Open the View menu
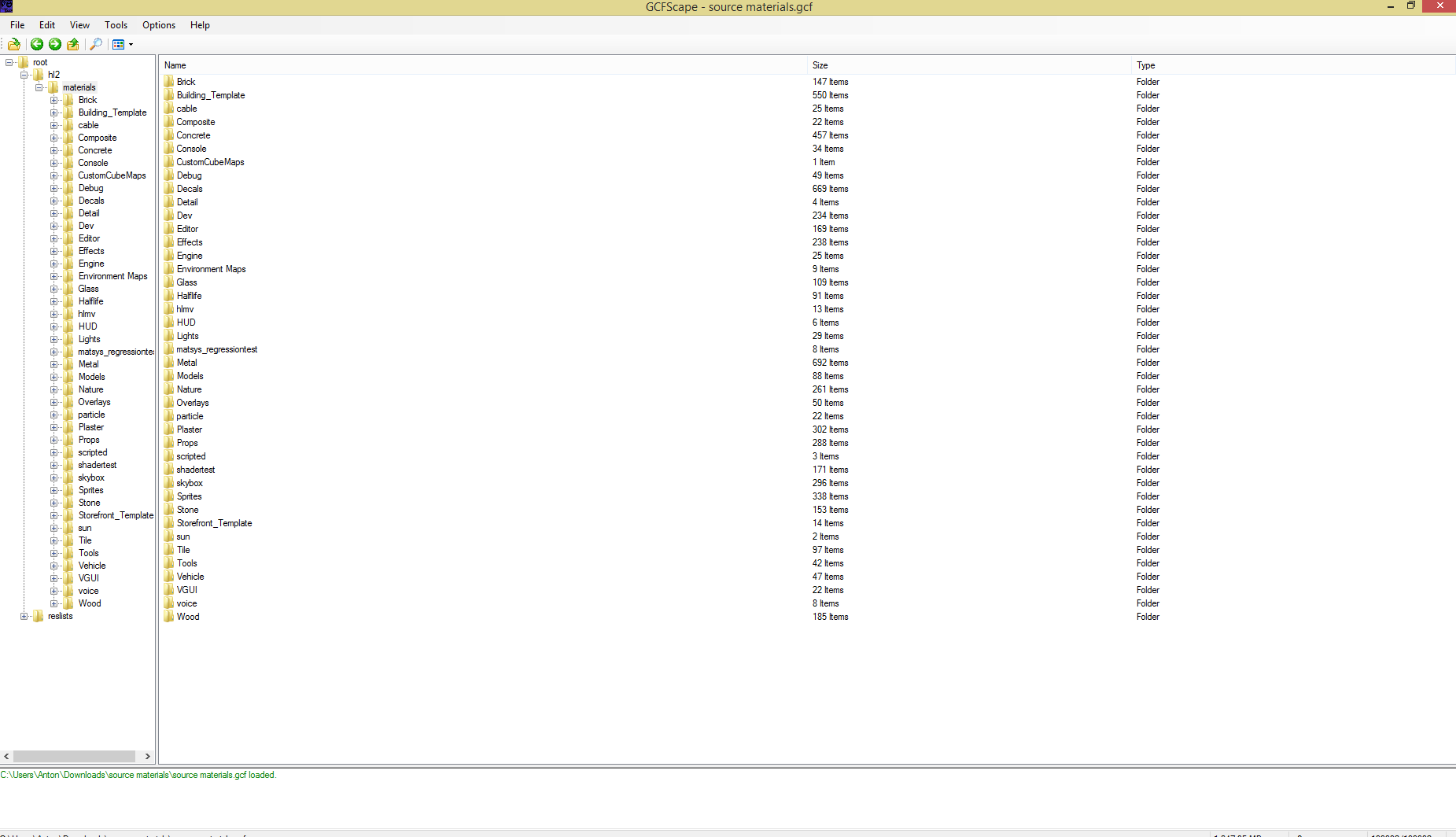Viewport: 1456px width, 837px height. pos(79,25)
